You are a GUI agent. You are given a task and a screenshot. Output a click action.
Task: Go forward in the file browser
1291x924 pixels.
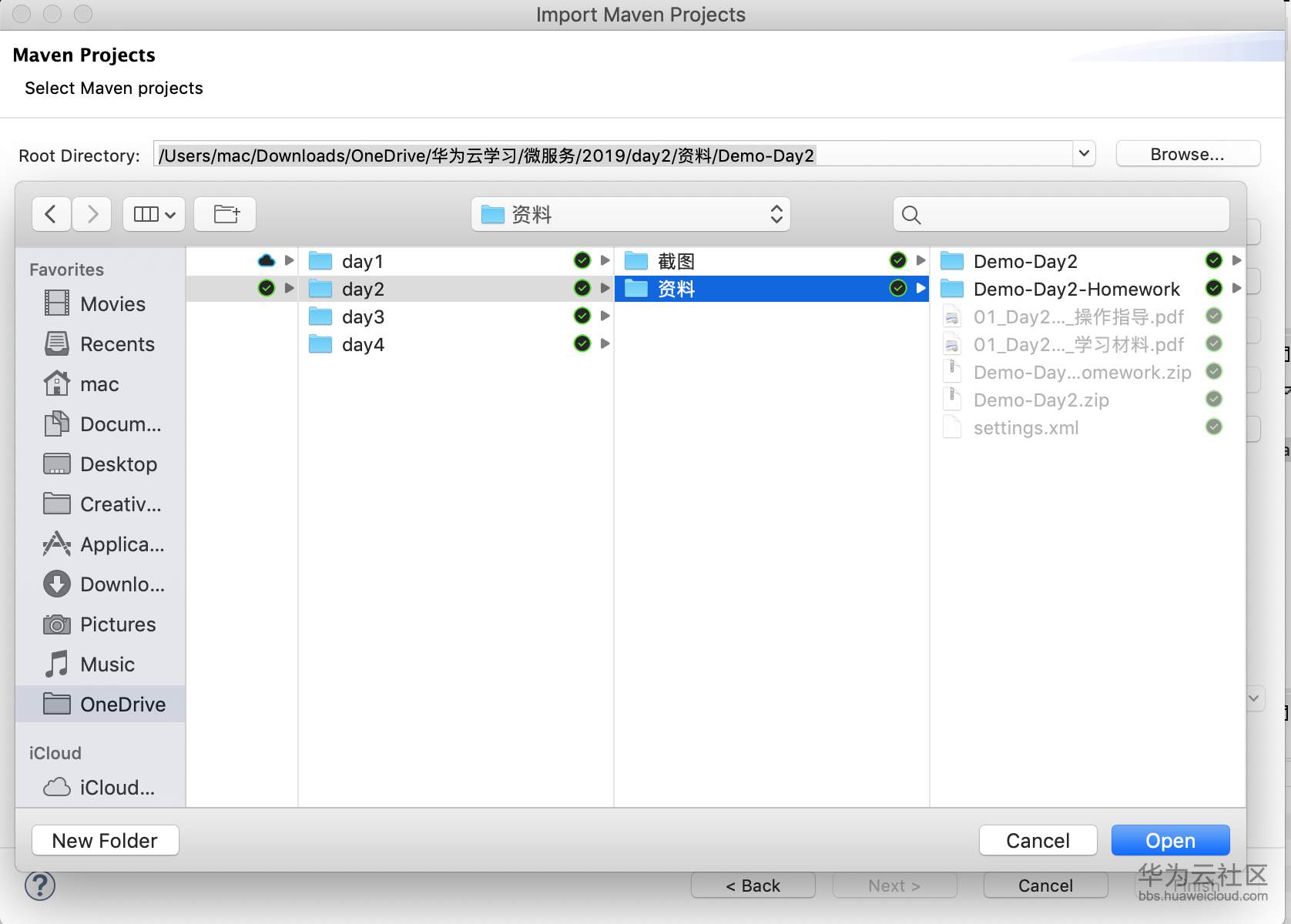pos(92,214)
